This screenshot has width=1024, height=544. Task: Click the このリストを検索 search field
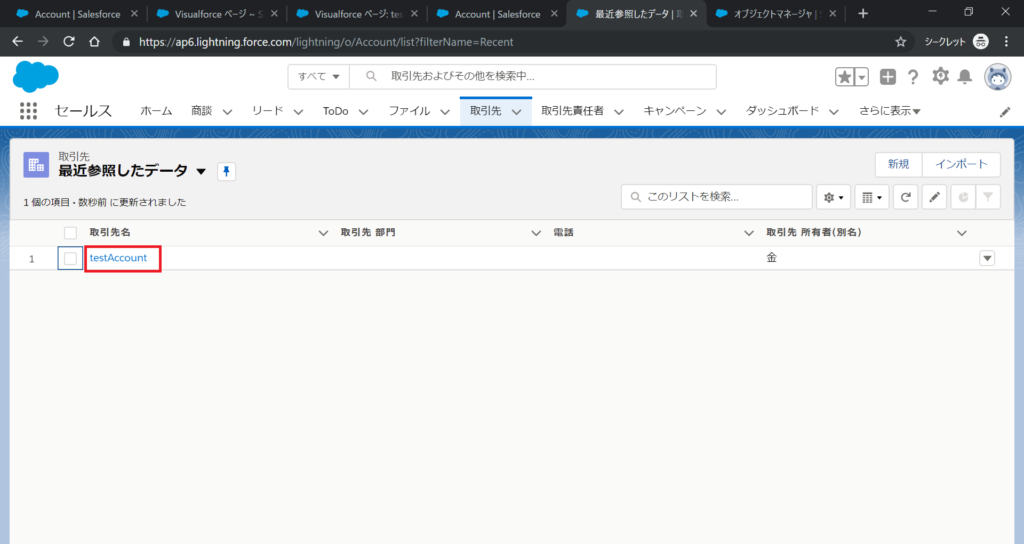(x=717, y=197)
